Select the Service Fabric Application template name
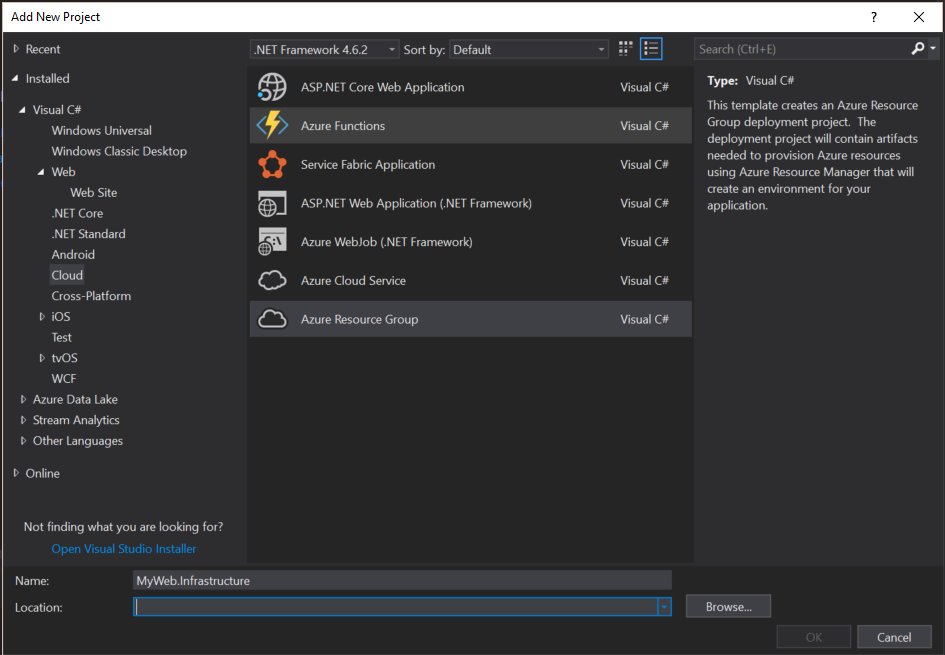Viewport: 945px width, 655px height. (x=368, y=165)
